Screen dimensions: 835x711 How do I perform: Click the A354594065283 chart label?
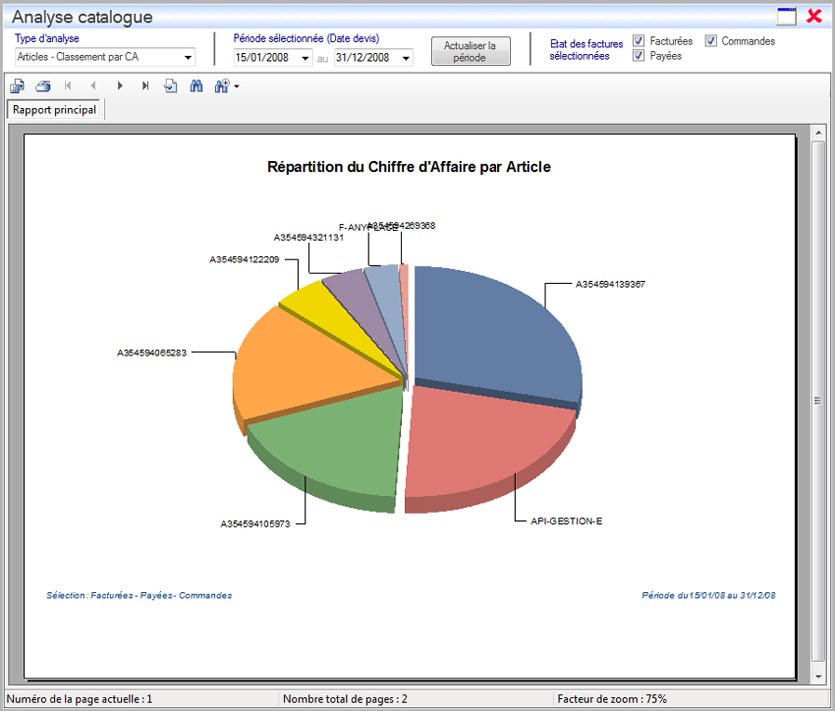152,353
